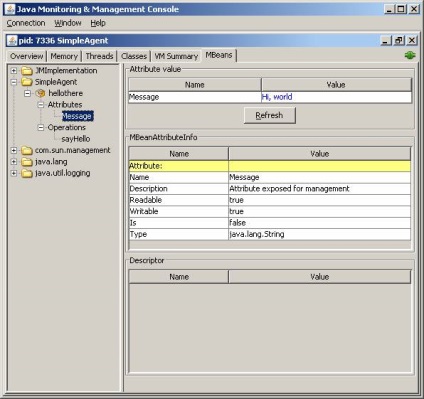Click the Java icon in the main title bar

point(11,9)
